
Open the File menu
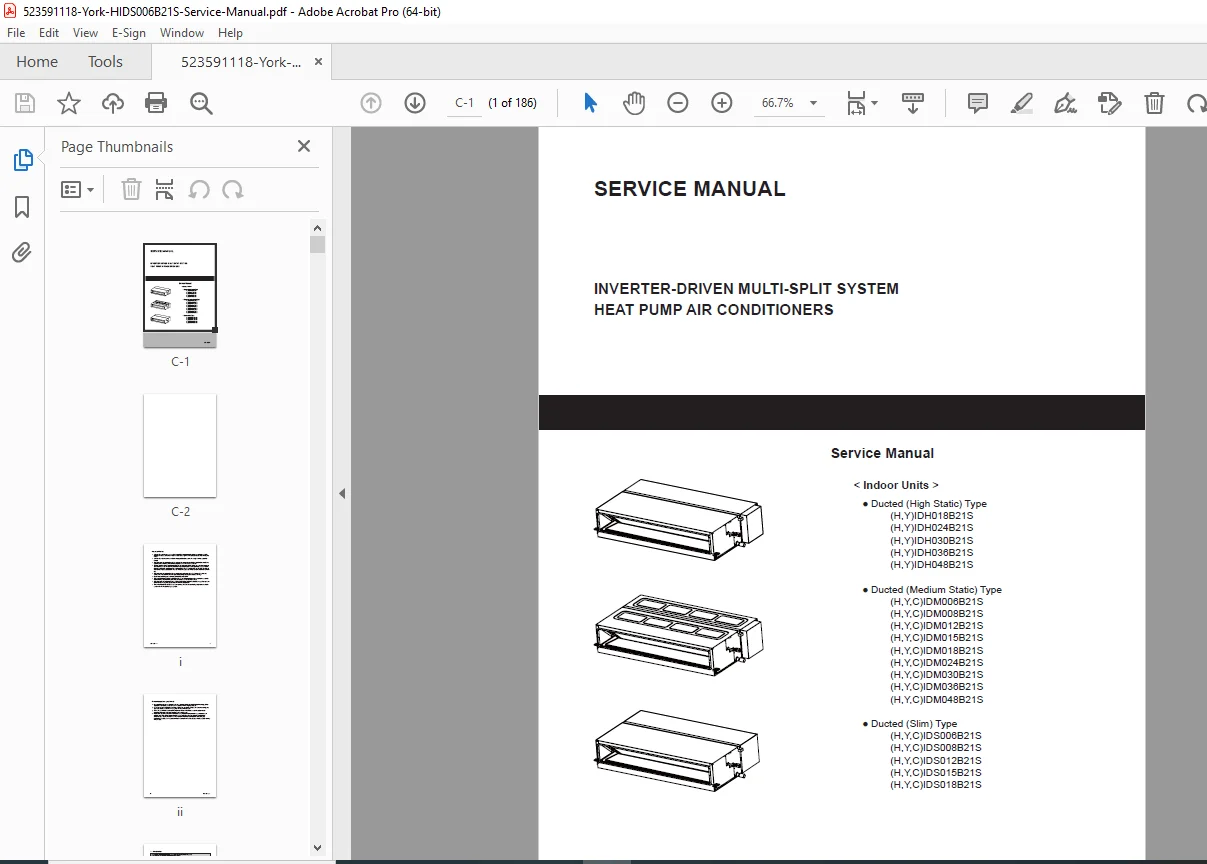point(16,33)
